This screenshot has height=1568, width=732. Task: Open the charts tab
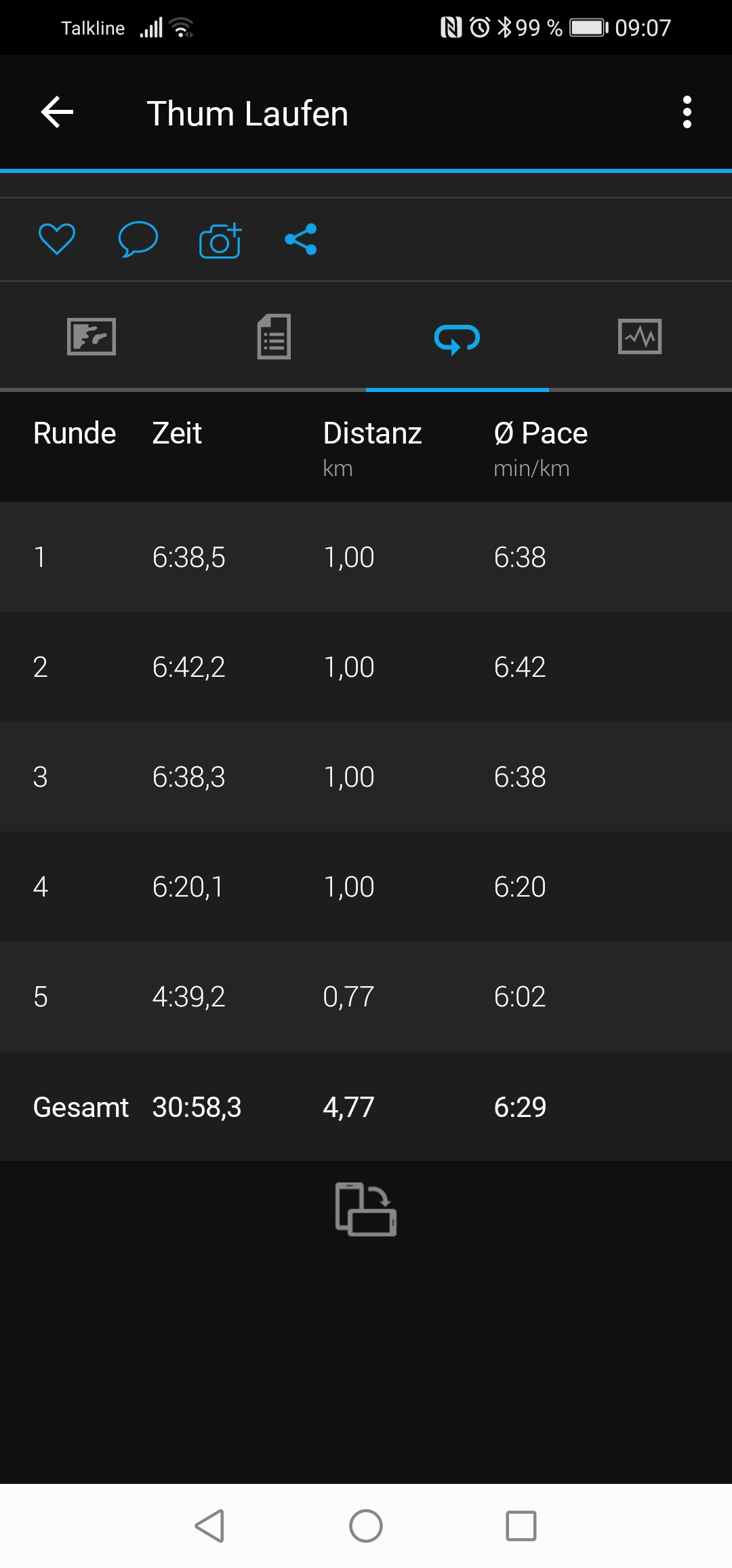pyautogui.click(x=640, y=336)
